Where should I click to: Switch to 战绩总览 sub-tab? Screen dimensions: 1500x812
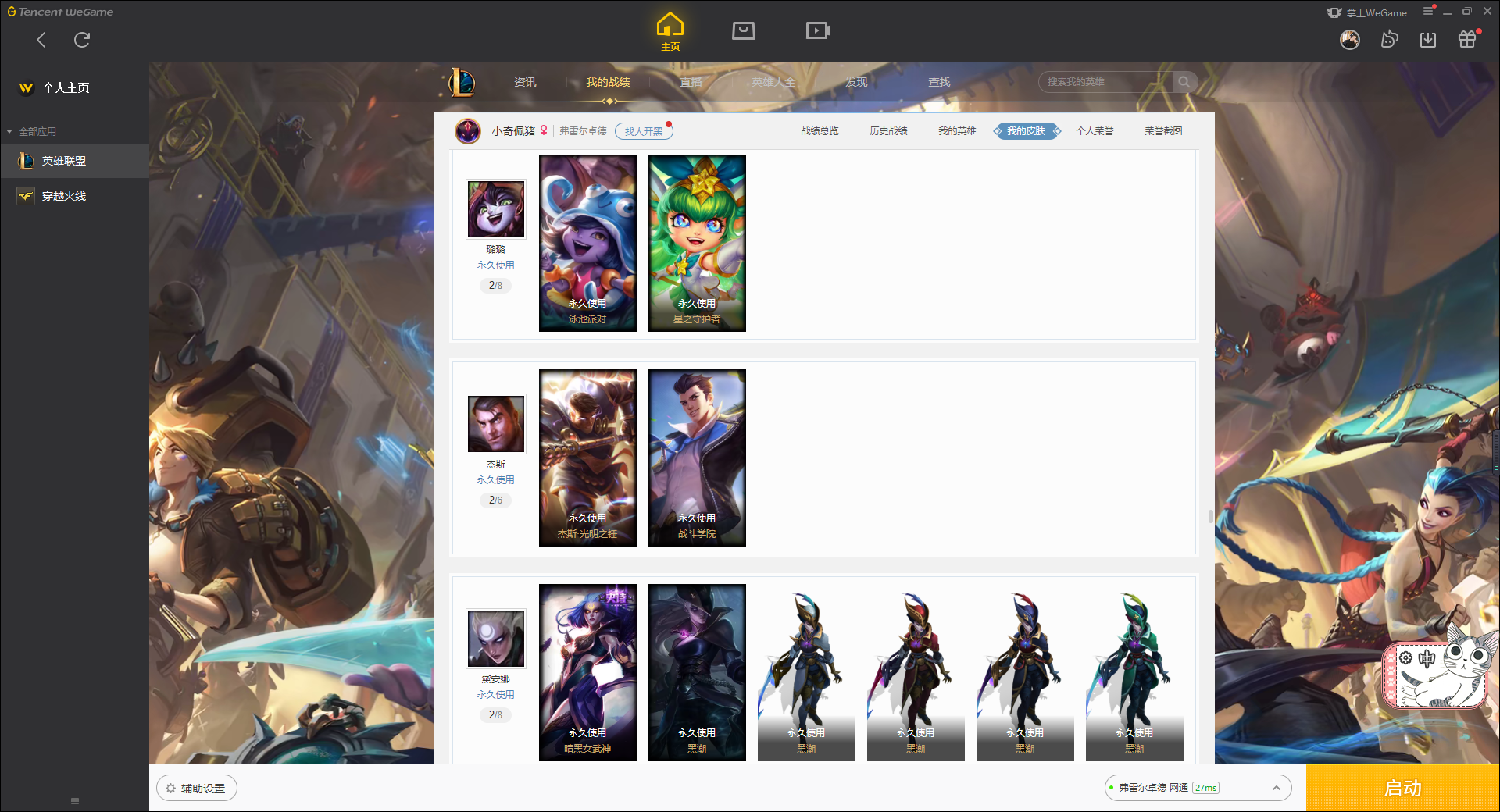point(820,131)
